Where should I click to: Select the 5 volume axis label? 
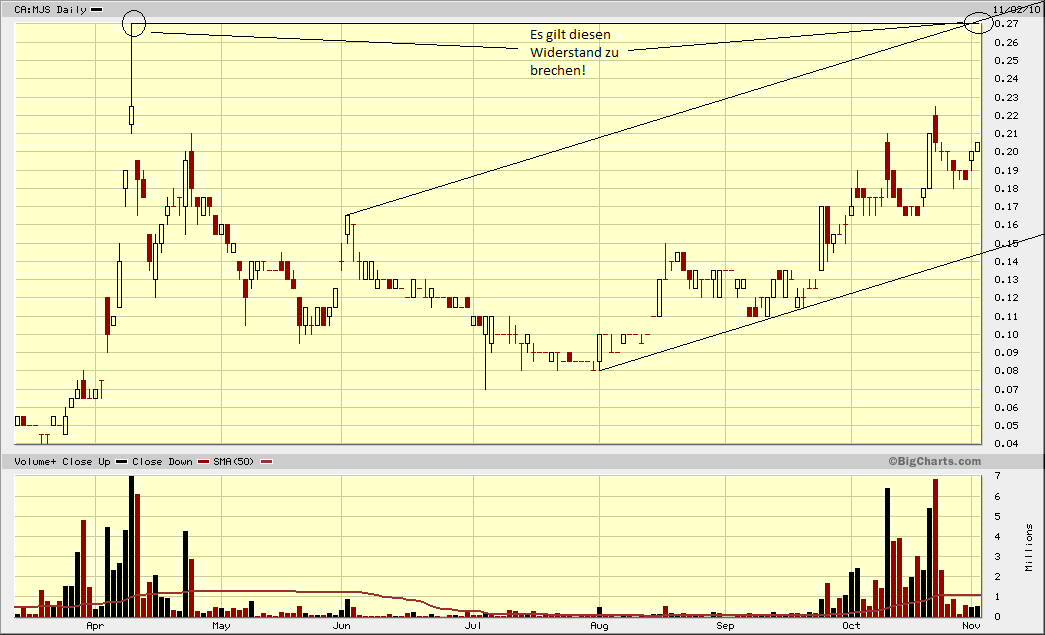click(998, 516)
